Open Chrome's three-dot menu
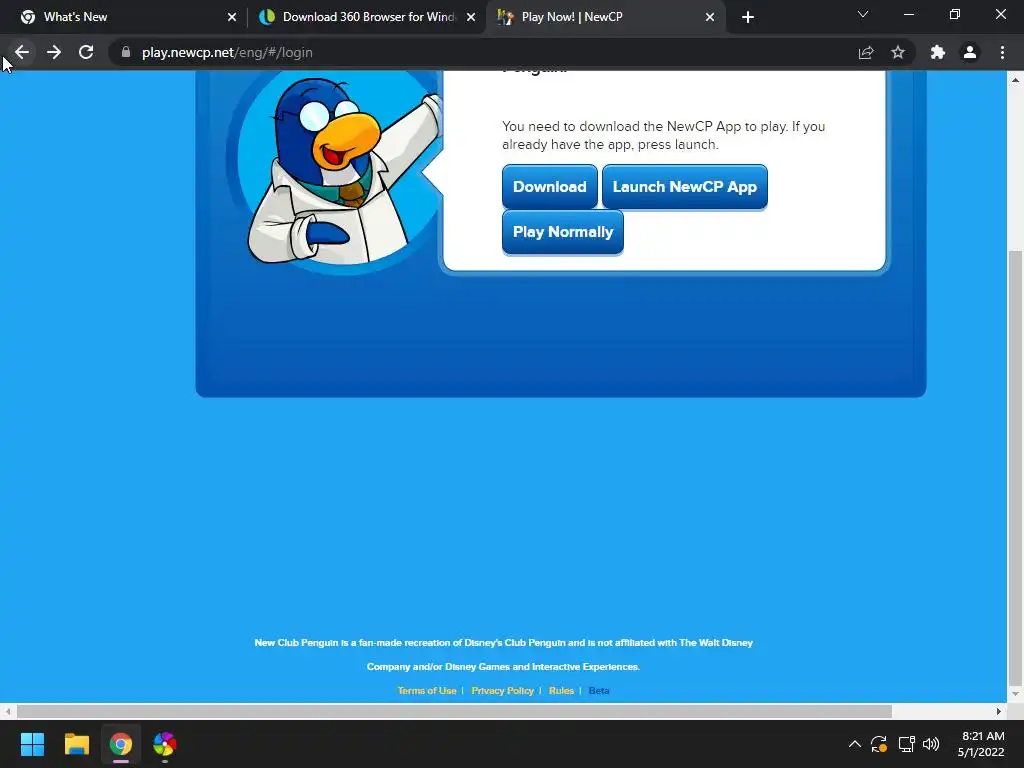 pos(1002,52)
